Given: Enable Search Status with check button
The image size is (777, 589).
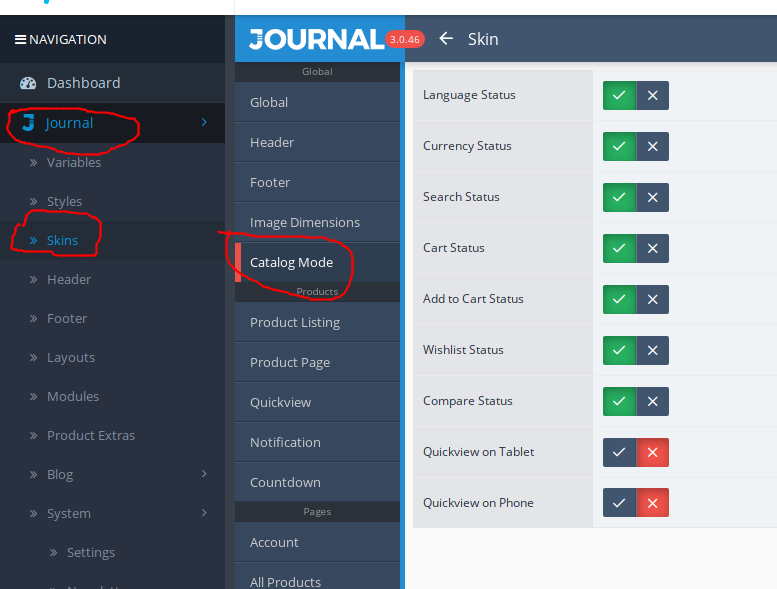Looking at the screenshot, I should click(619, 197).
